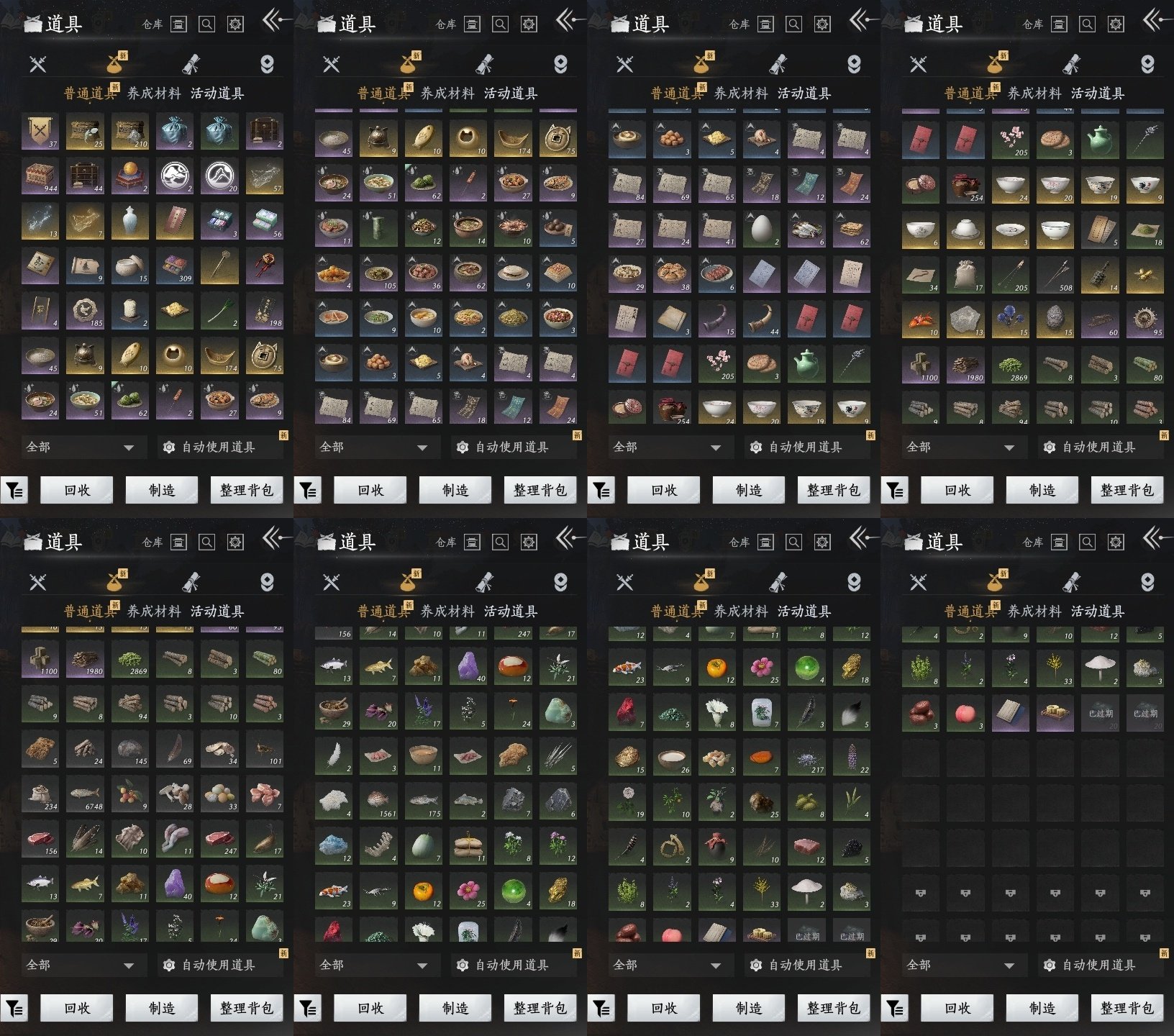
Task: Open search icon in panel with empty slots
Action: (x=1087, y=542)
